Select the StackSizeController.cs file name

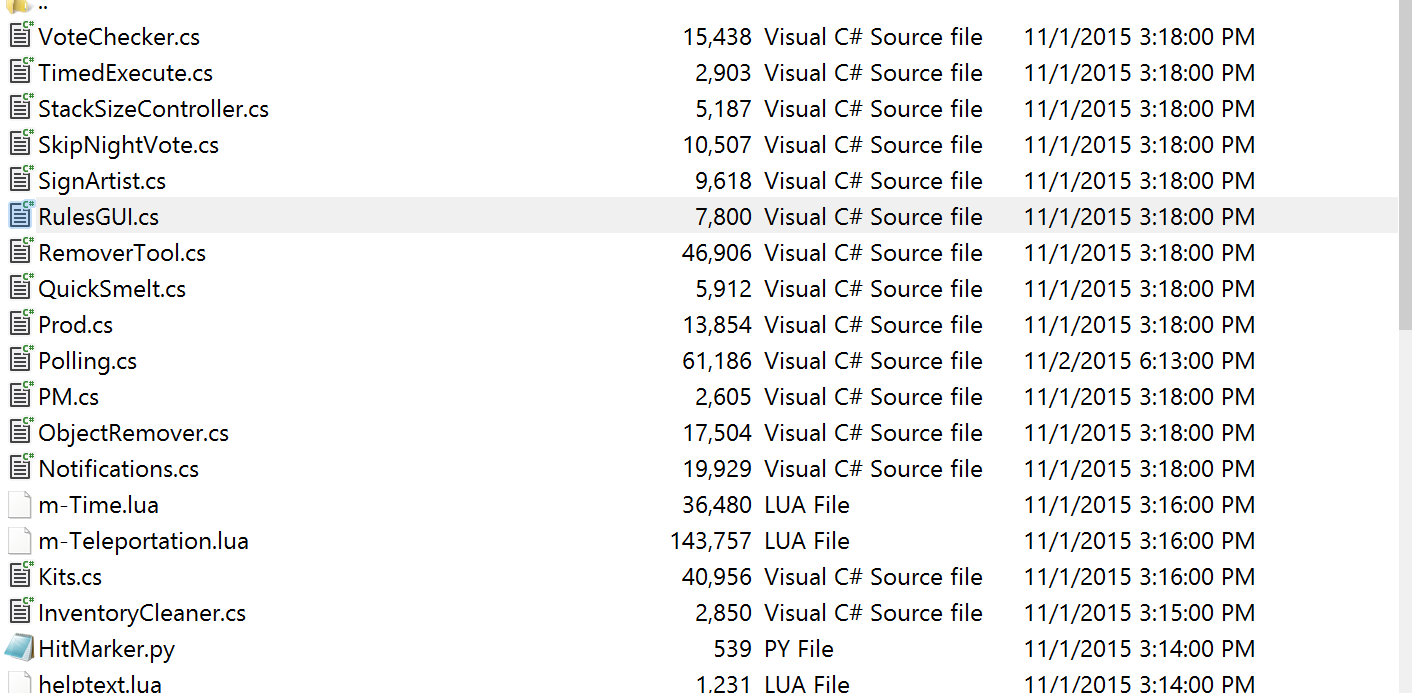coord(153,109)
